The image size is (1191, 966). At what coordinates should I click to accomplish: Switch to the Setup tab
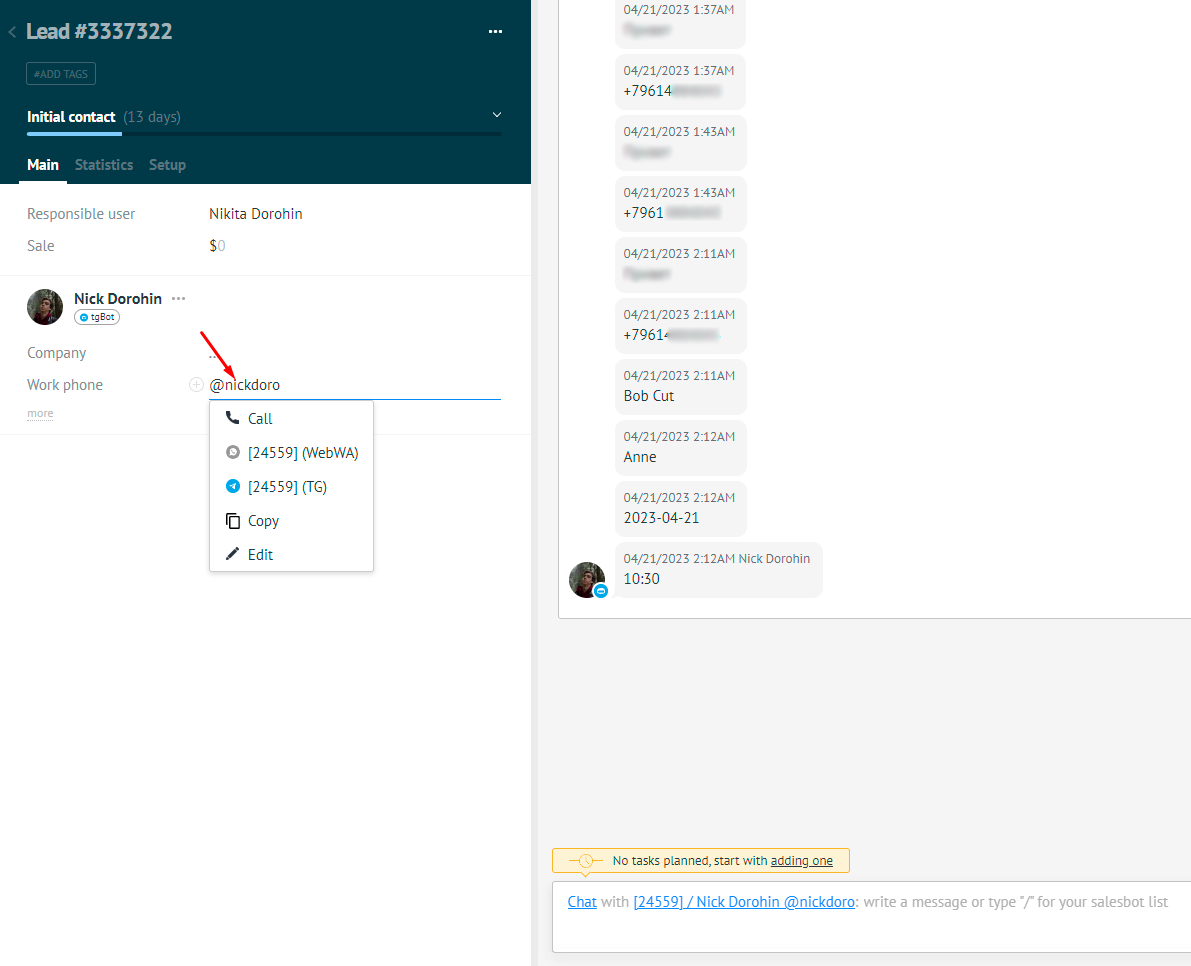click(167, 165)
